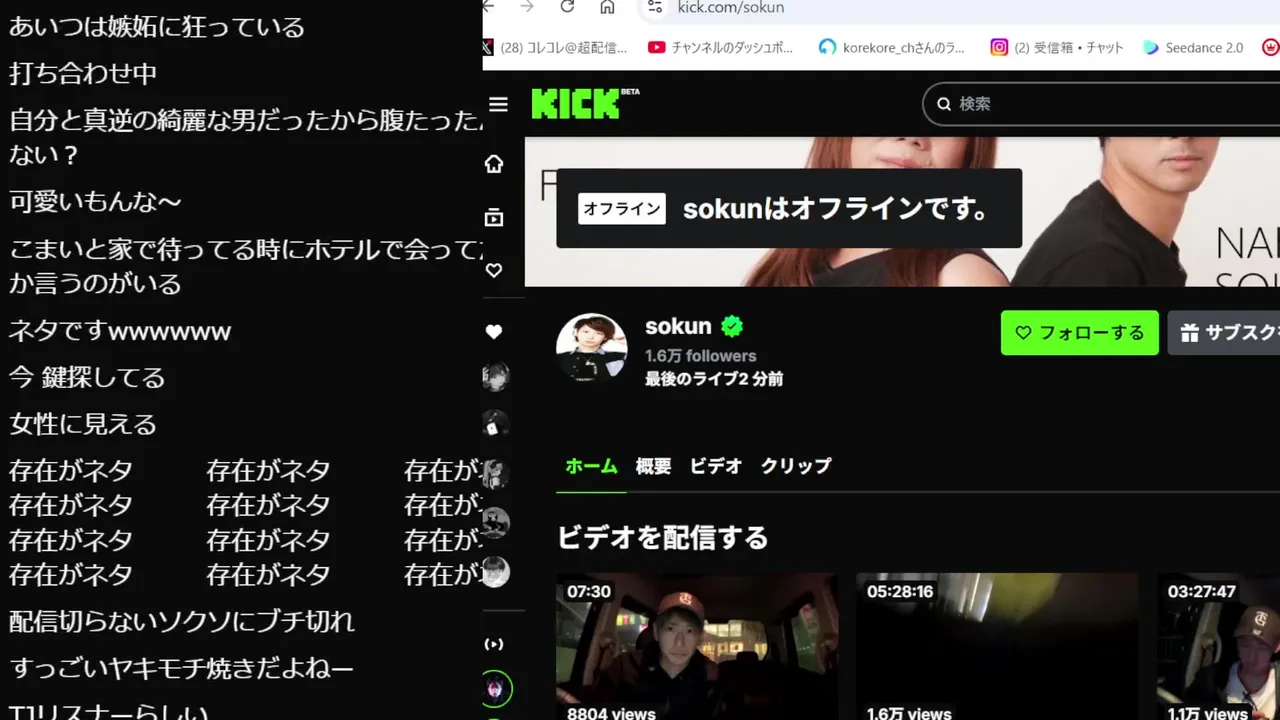
Task: Switch to the ビデオ tab
Action: pyautogui.click(x=716, y=466)
